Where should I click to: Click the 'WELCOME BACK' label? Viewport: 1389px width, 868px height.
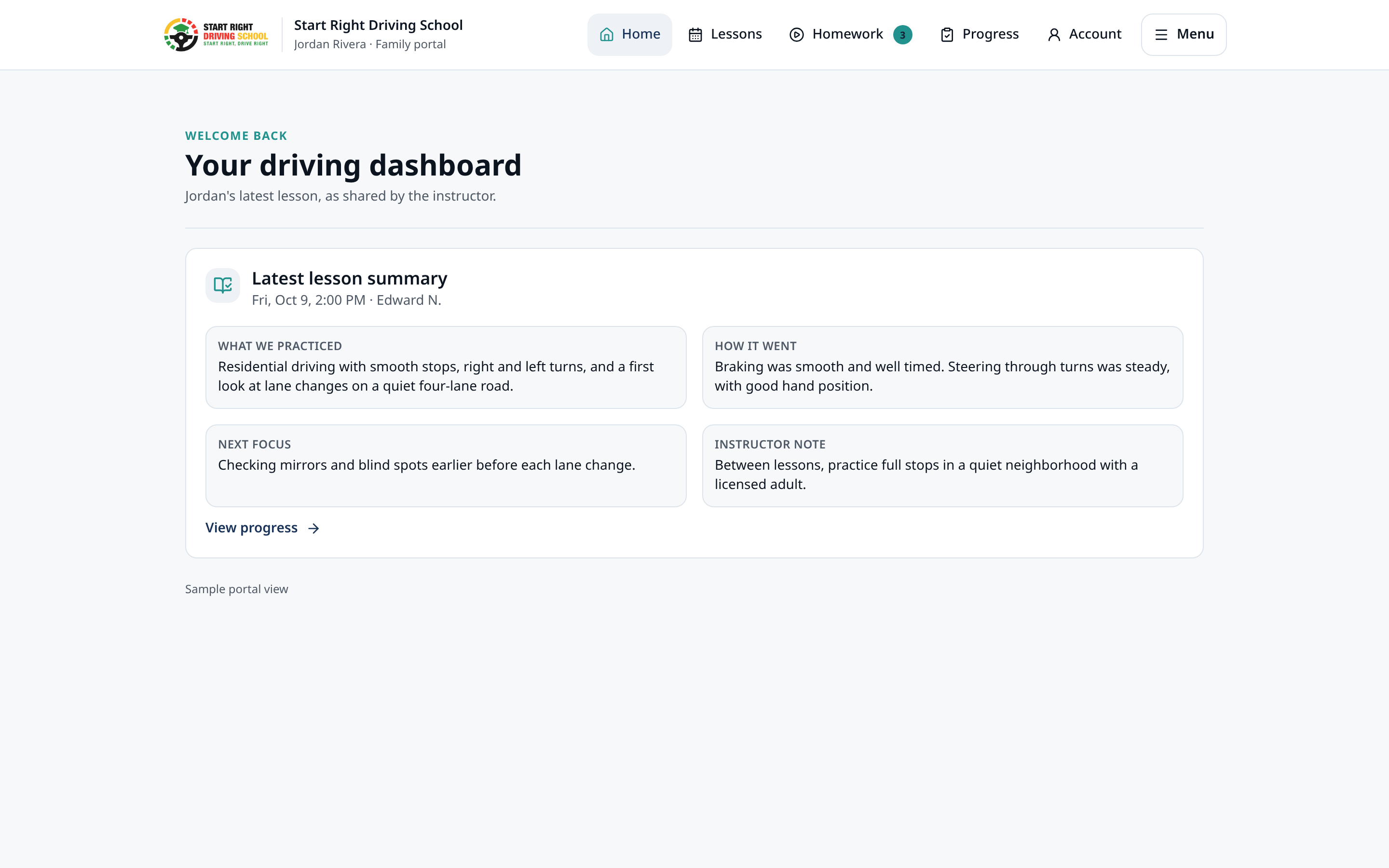pyautogui.click(x=236, y=136)
